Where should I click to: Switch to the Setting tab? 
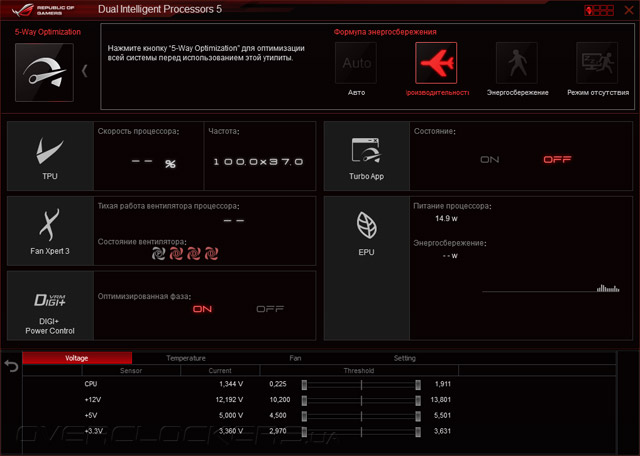404,358
